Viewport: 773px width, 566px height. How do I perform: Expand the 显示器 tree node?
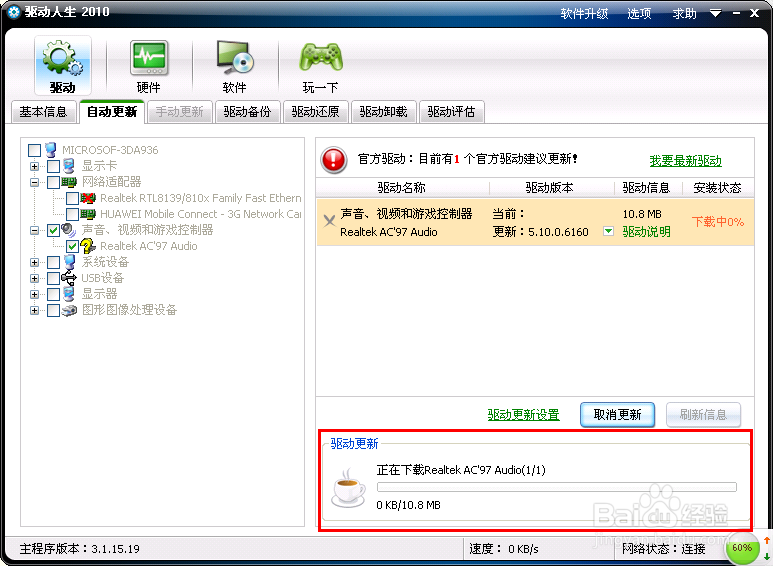tap(34, 294)
